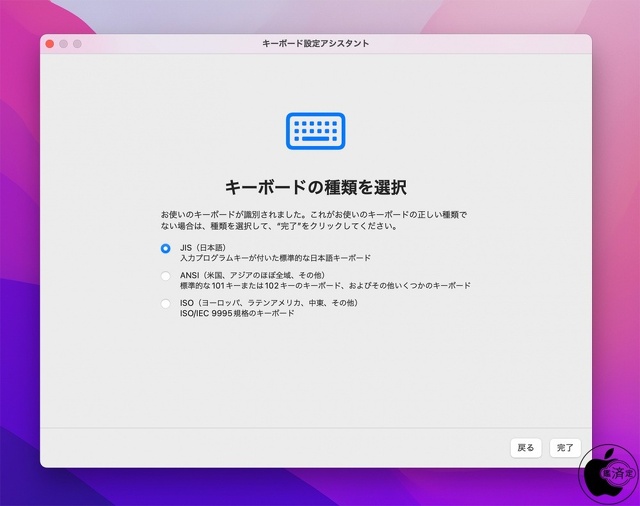This screenshot has height=506, width=640.
Task: Click the disabled zoom window button
Action: pyautogui.click(x=77, y=44)
